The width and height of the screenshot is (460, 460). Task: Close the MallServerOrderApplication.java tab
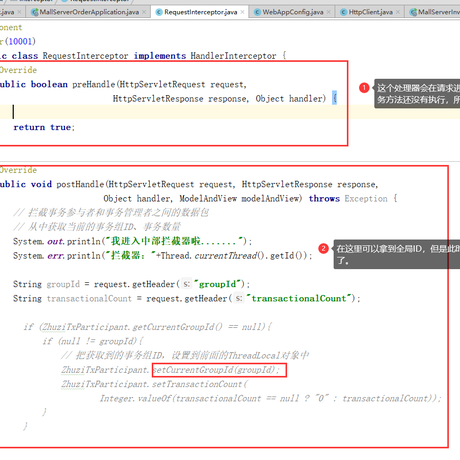click(x=144, y=12)
